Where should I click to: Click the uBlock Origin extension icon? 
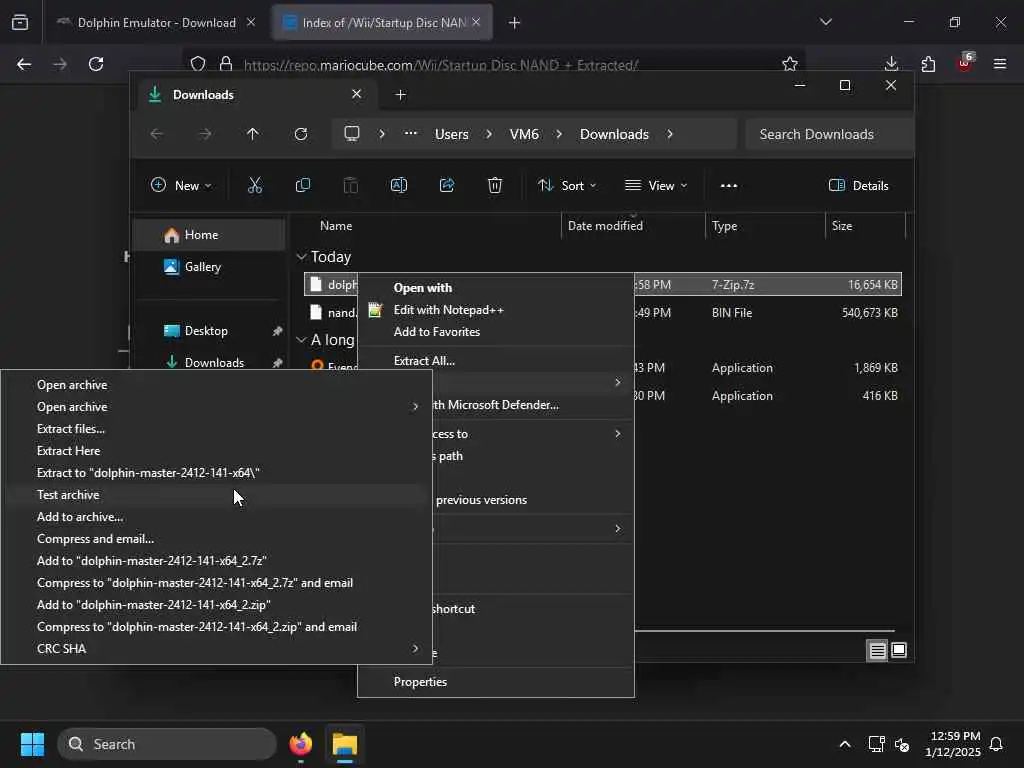[965, 63]
